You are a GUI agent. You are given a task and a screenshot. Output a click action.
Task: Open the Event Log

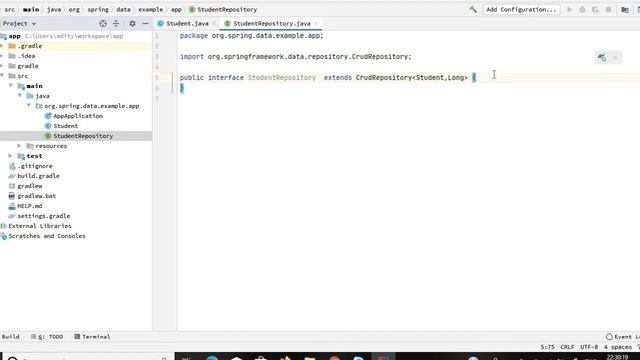click(x=622, y=337)
